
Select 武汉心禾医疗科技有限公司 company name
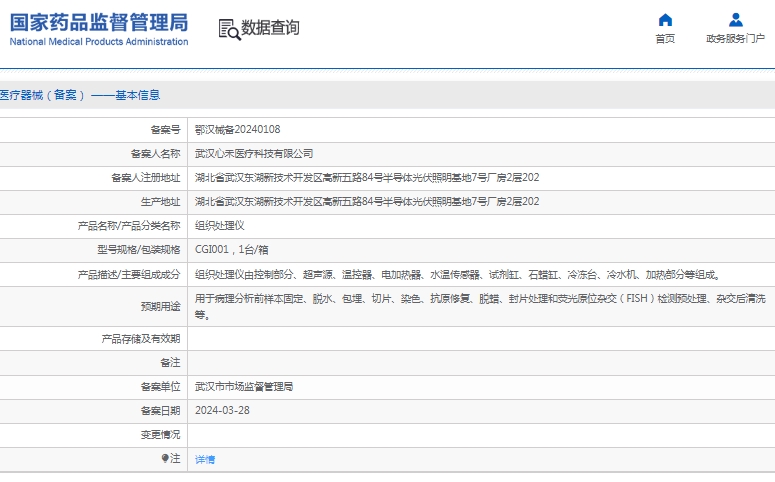tap(254, 154)
